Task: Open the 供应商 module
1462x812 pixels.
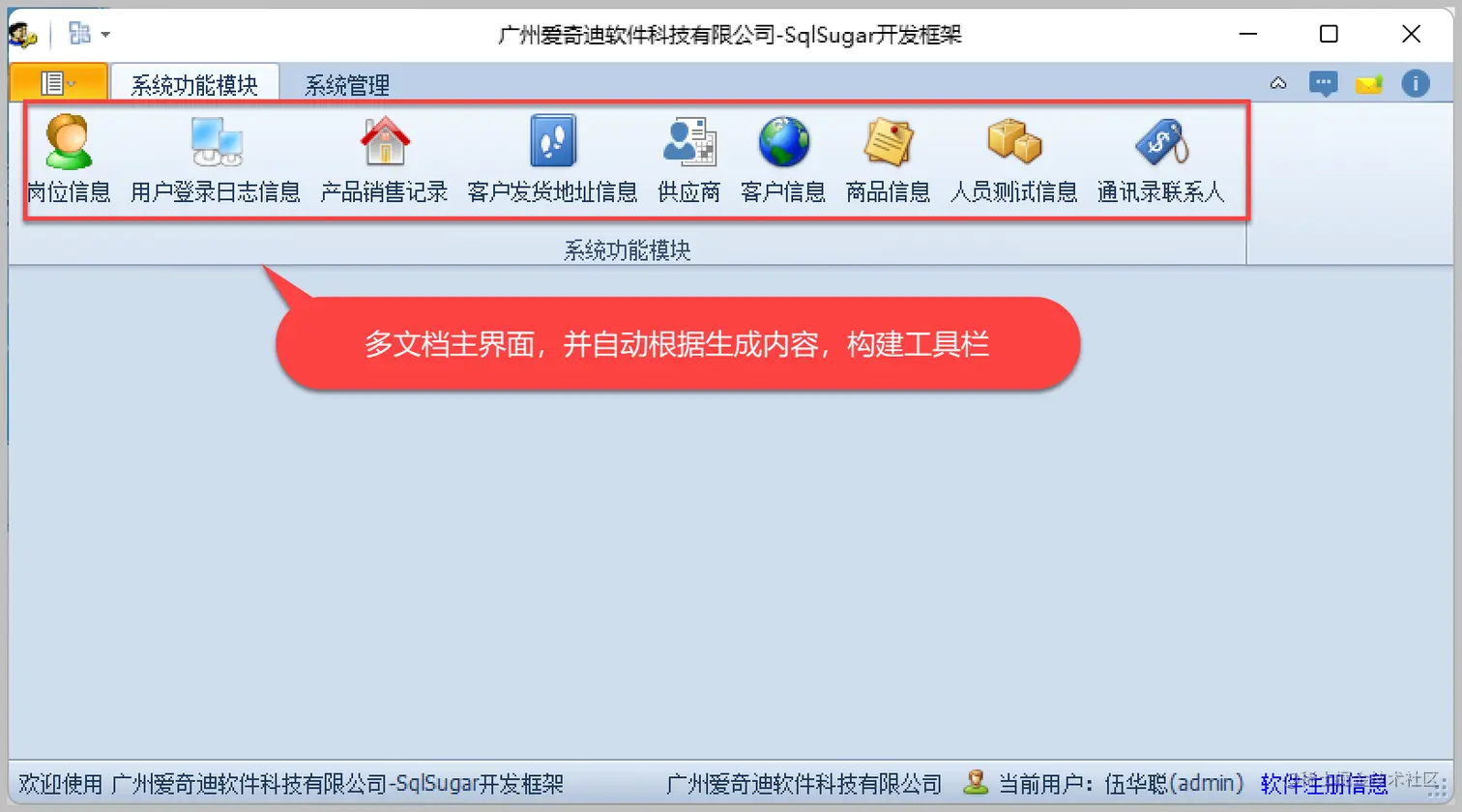Action: 688,159
